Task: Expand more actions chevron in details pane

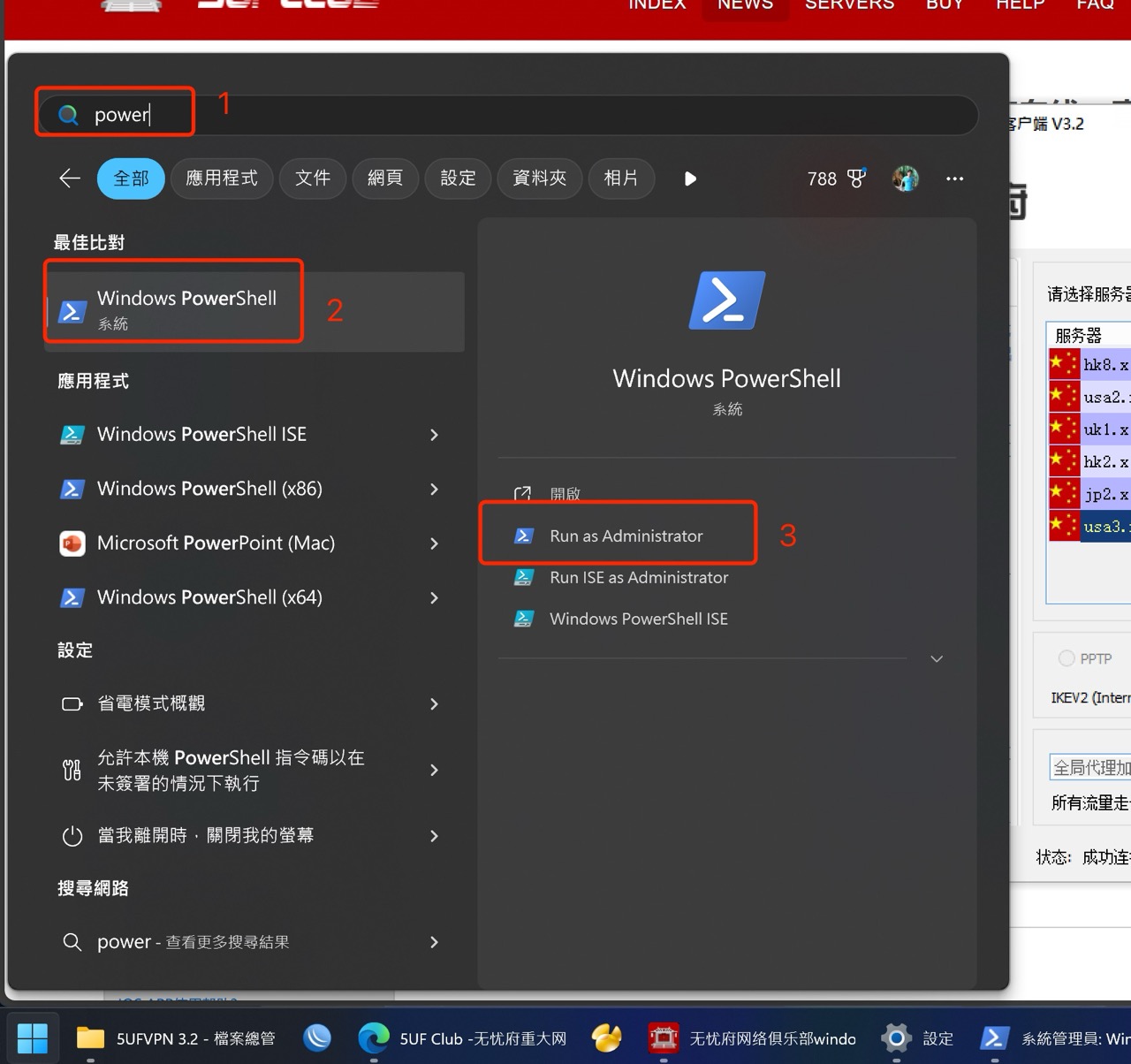Action: (x=937, y=659)
